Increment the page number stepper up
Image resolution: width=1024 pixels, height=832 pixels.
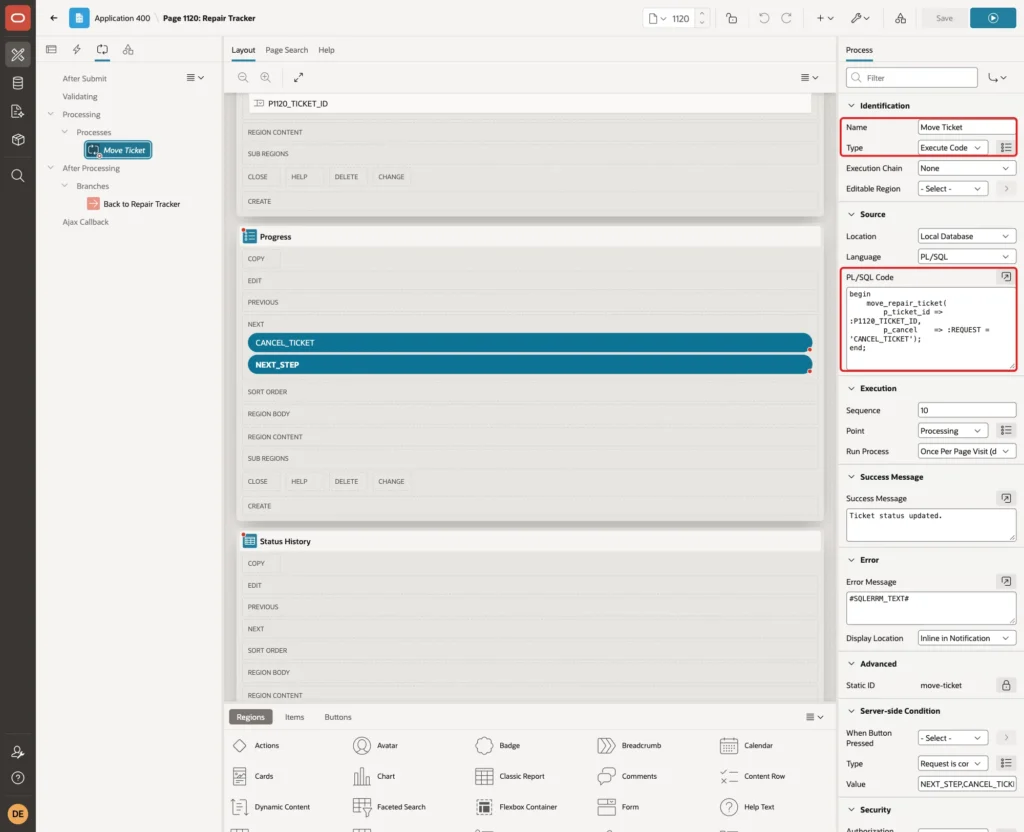[701, 13]
